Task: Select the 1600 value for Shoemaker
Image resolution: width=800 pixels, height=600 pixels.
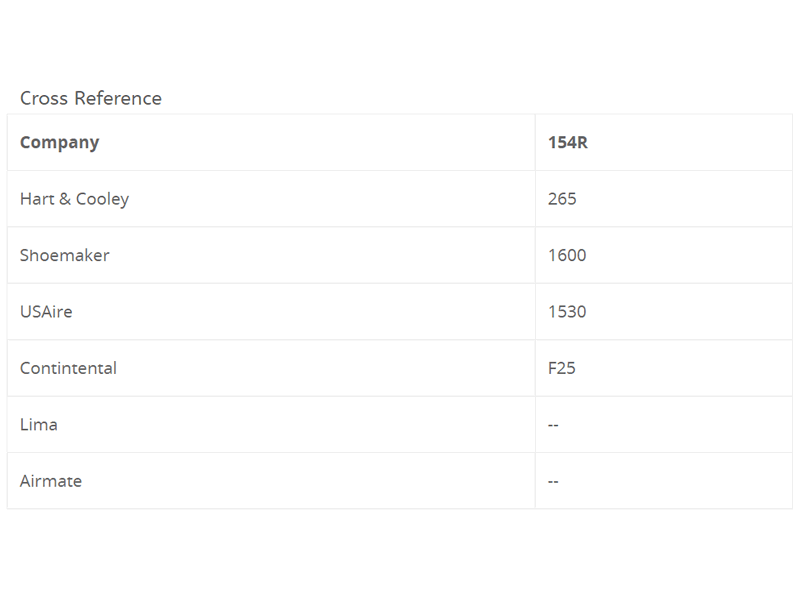Action: point(567,255)
